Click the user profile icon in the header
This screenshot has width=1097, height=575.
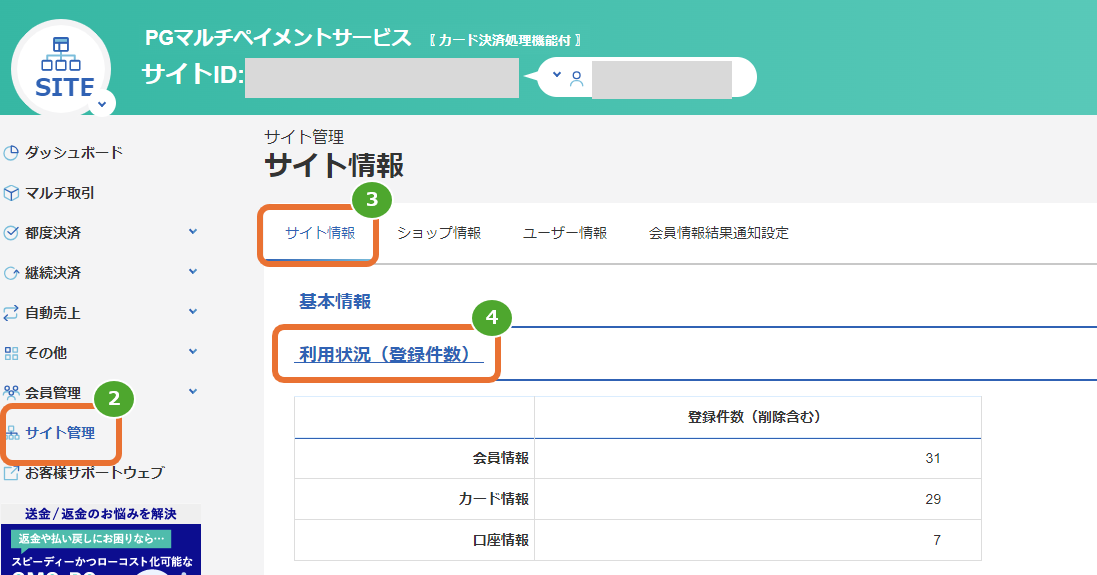[576, 78]
